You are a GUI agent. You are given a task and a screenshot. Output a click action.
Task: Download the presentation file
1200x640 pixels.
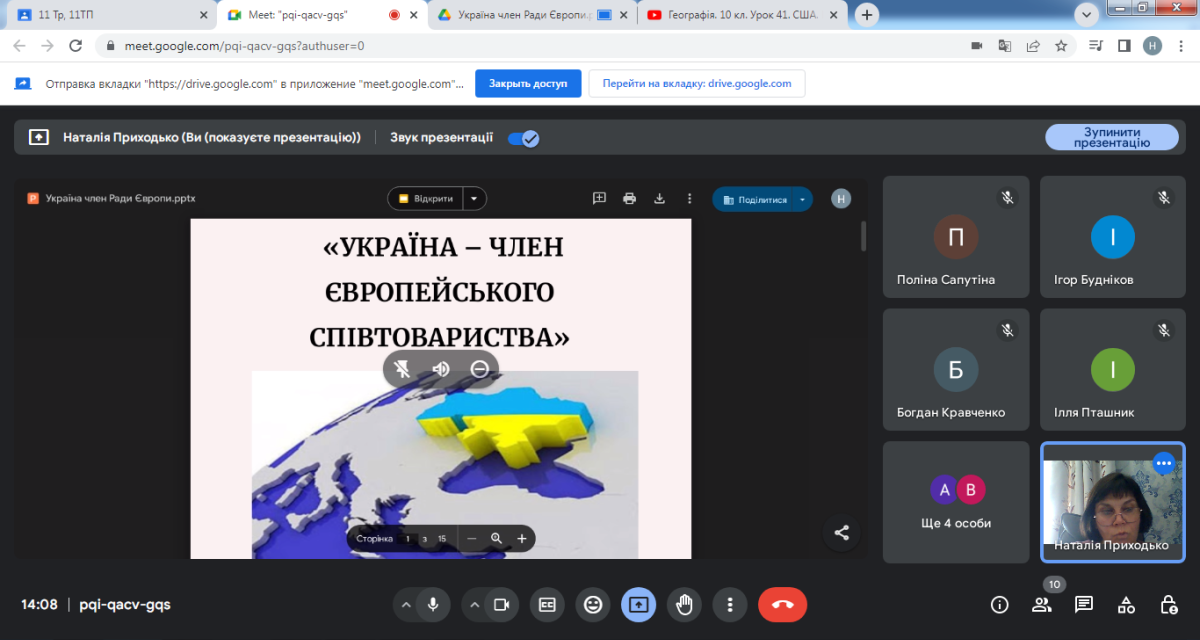point(659,199)
